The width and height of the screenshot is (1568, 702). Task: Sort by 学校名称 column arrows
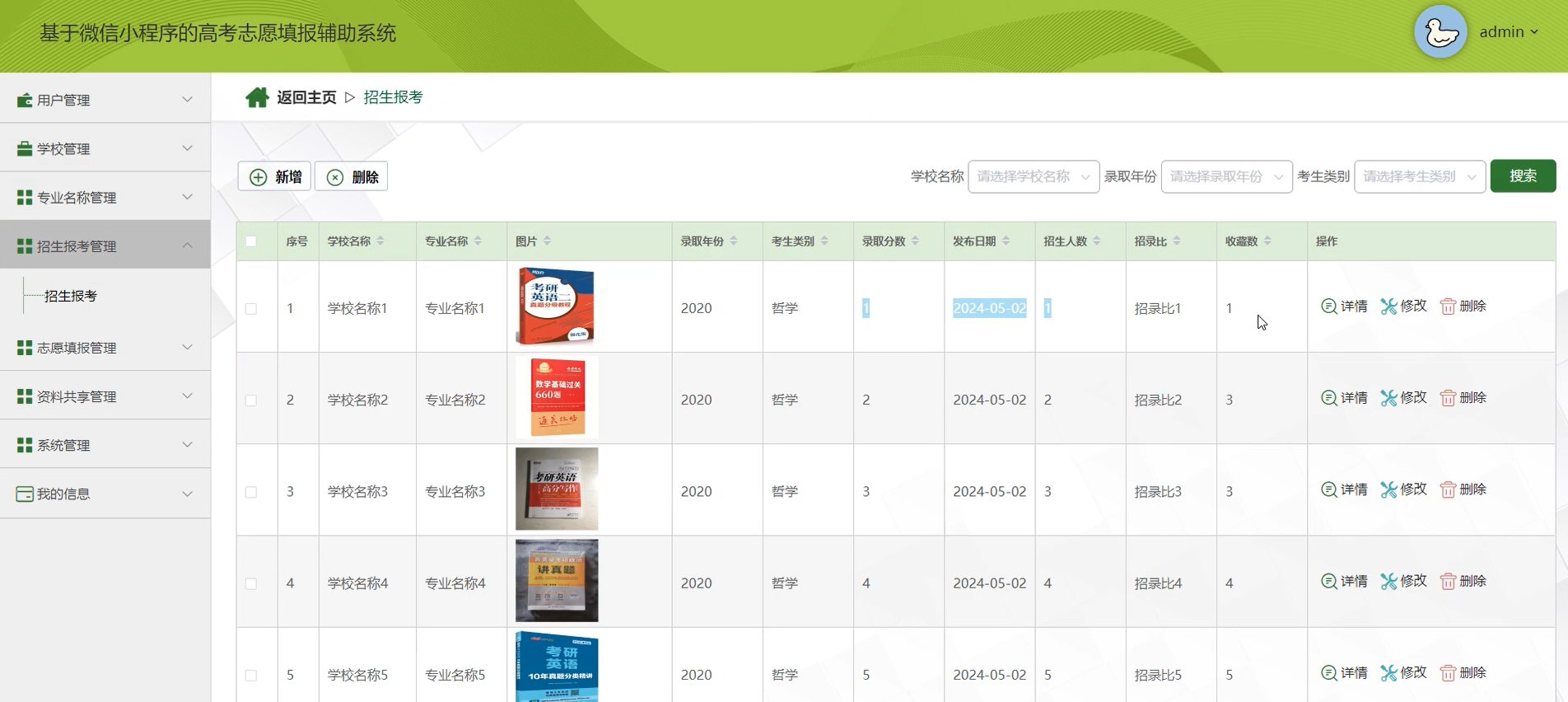pyautogui.click(x=380, y=241)
